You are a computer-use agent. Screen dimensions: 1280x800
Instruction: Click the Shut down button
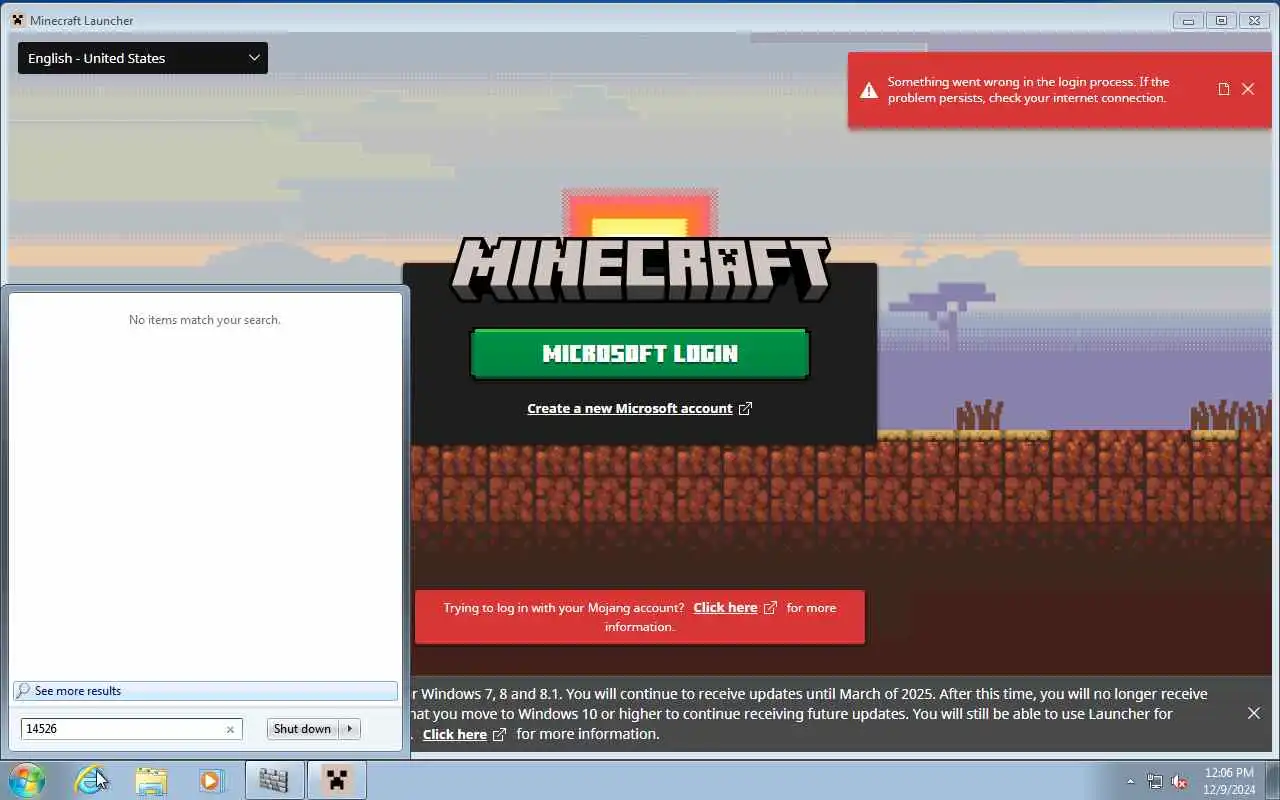click(302, 729)
